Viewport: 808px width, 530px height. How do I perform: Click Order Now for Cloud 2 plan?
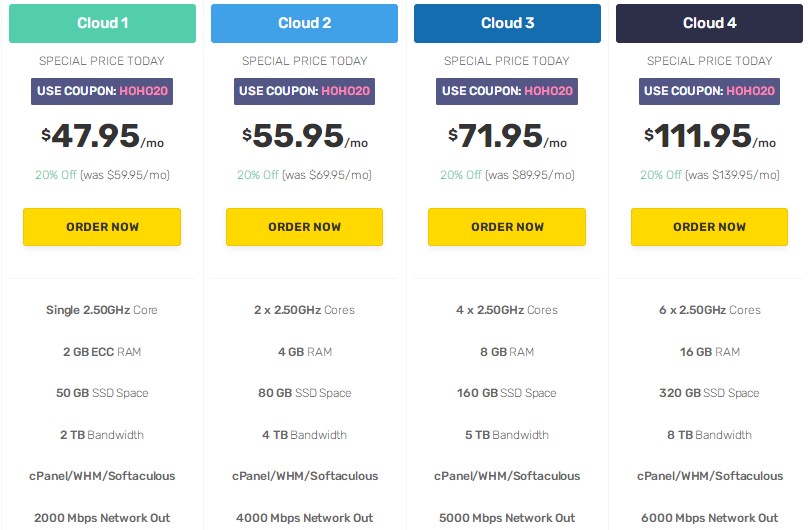[x=304, y=227]
